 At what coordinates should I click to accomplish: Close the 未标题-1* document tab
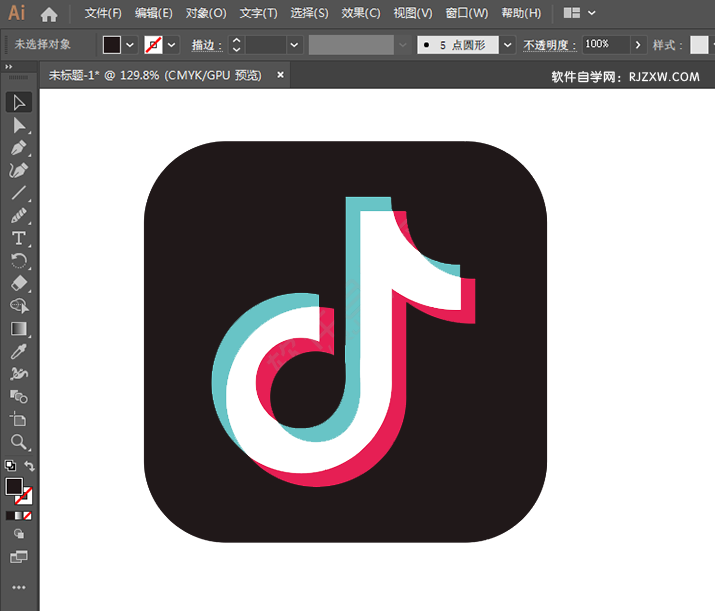(x=280, y=74)
